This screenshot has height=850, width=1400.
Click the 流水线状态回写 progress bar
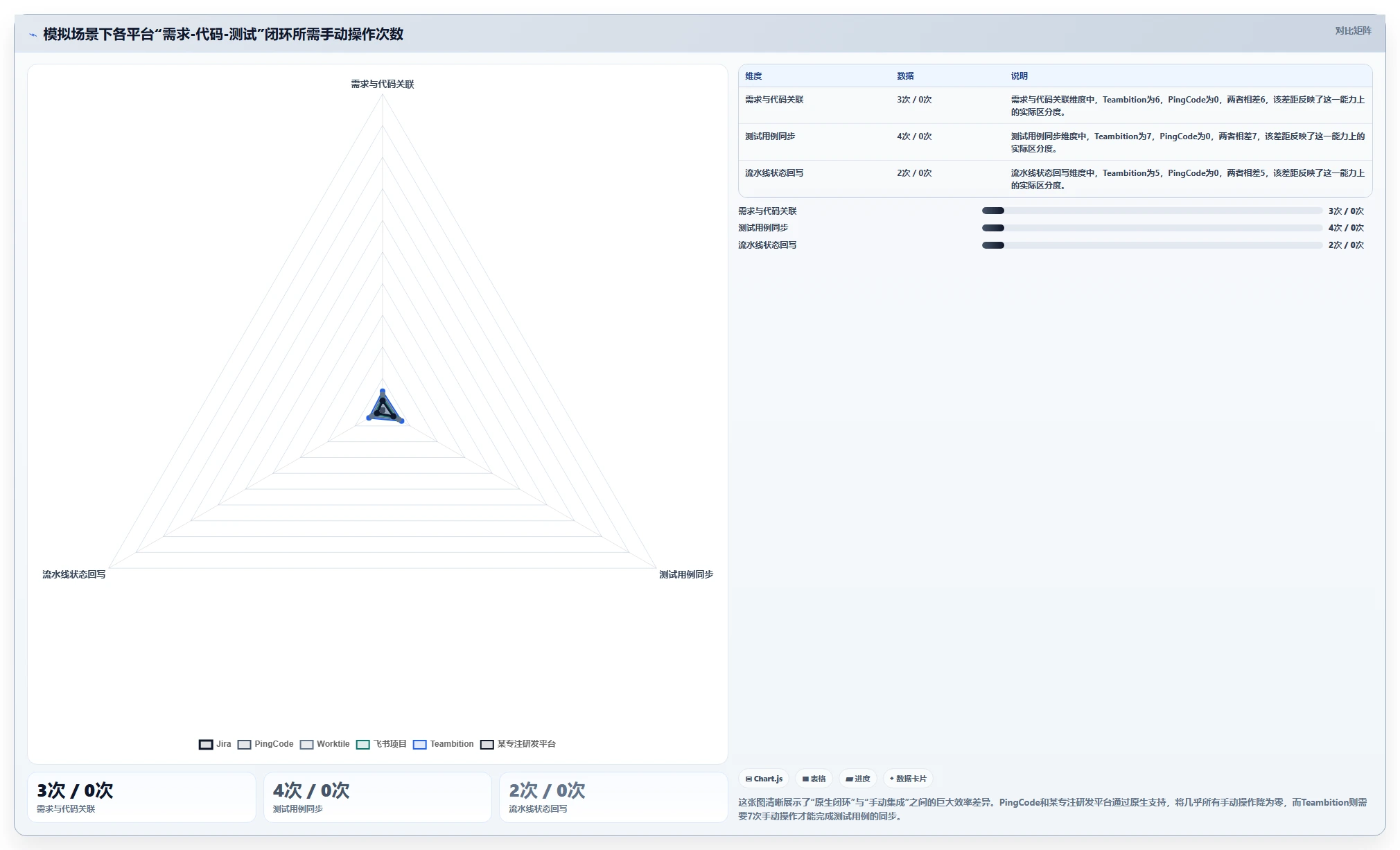click(1152, 245)
